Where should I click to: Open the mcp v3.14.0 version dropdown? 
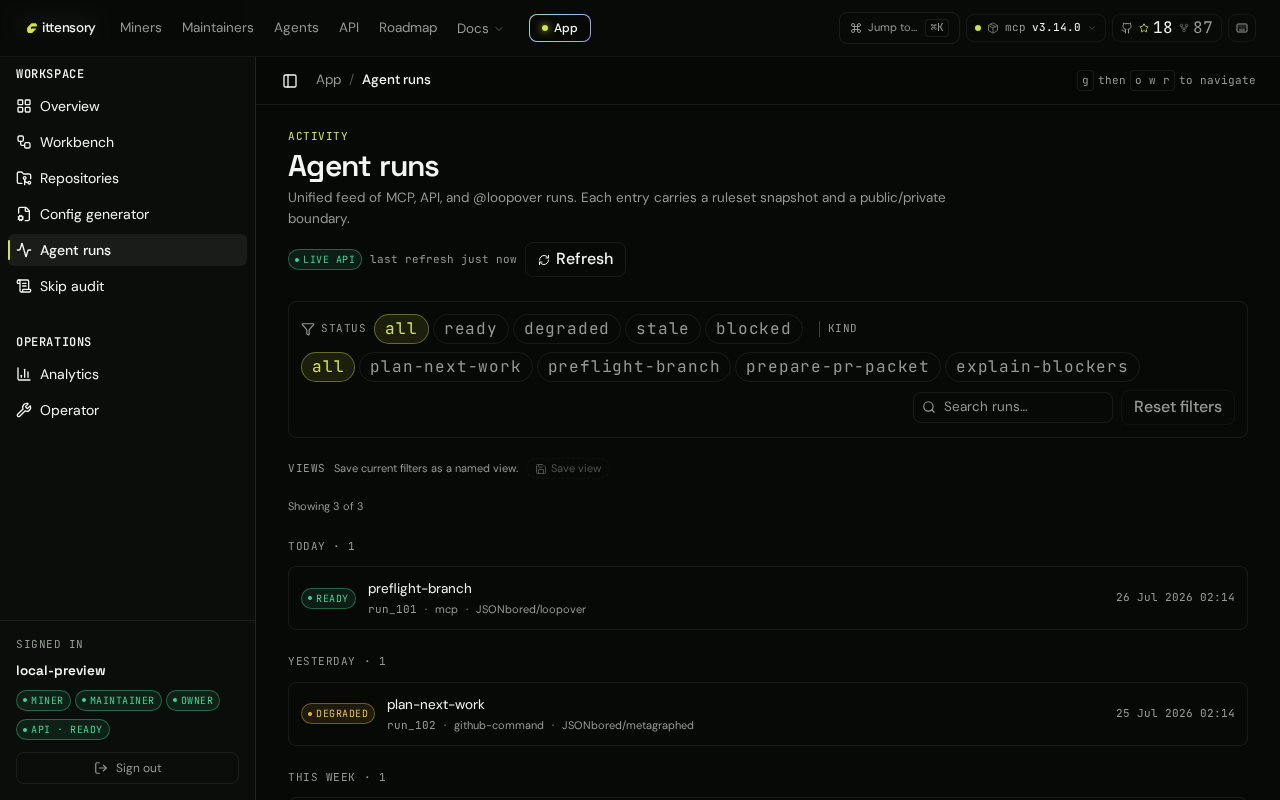point(1036,28)
